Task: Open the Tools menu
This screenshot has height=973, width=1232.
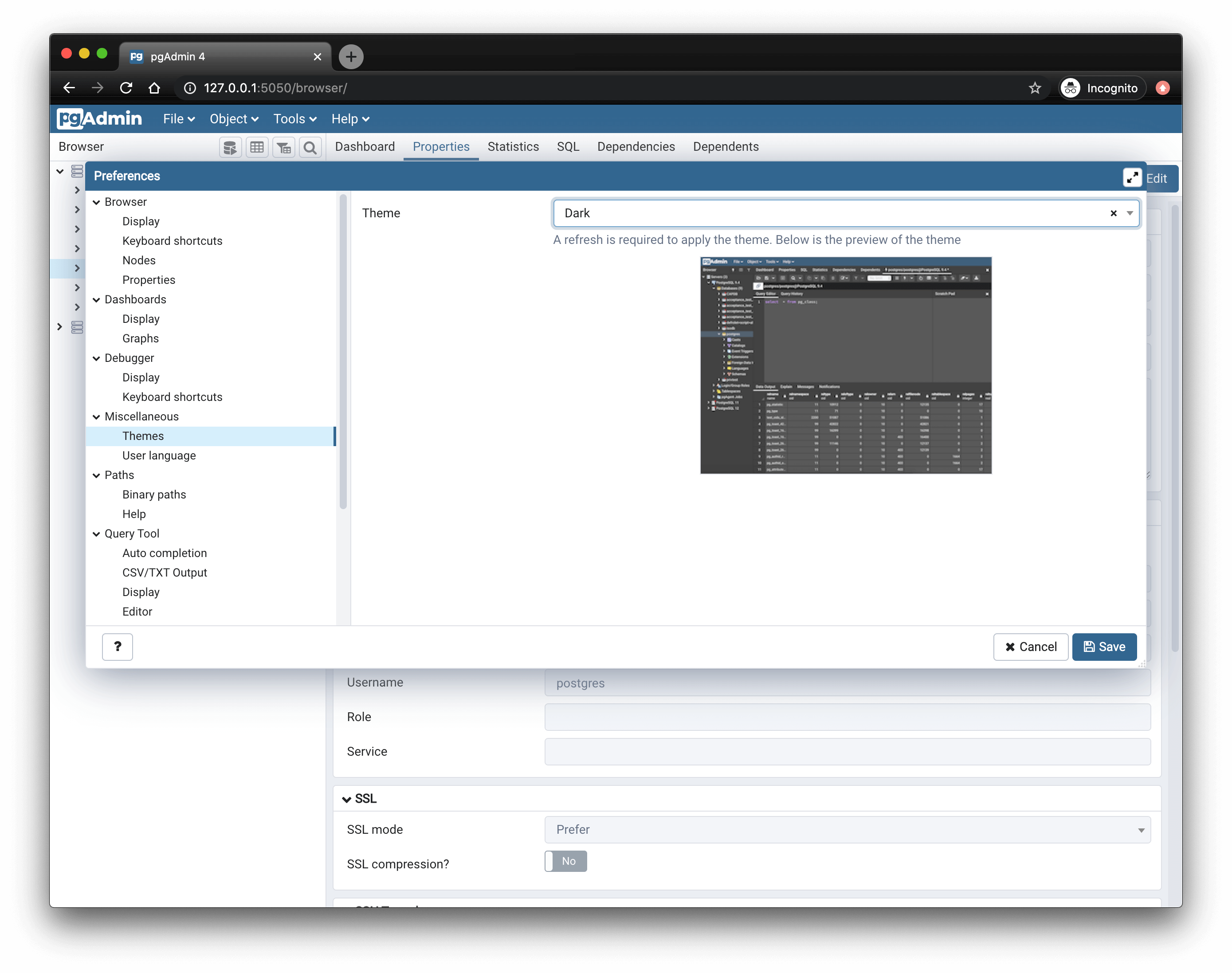Action: tap(294, 118)
